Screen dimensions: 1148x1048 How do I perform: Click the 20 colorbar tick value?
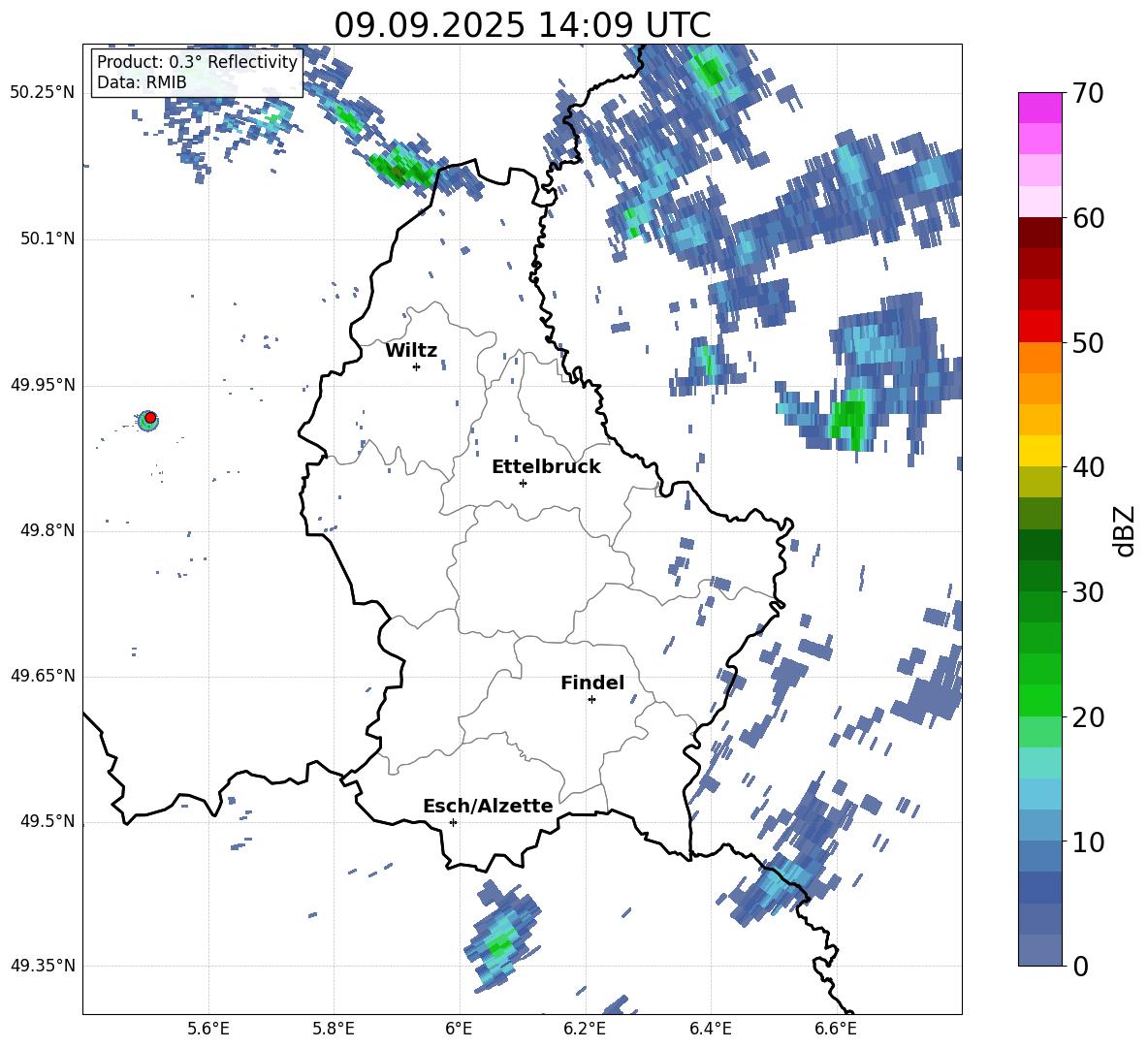point(1088,717)
